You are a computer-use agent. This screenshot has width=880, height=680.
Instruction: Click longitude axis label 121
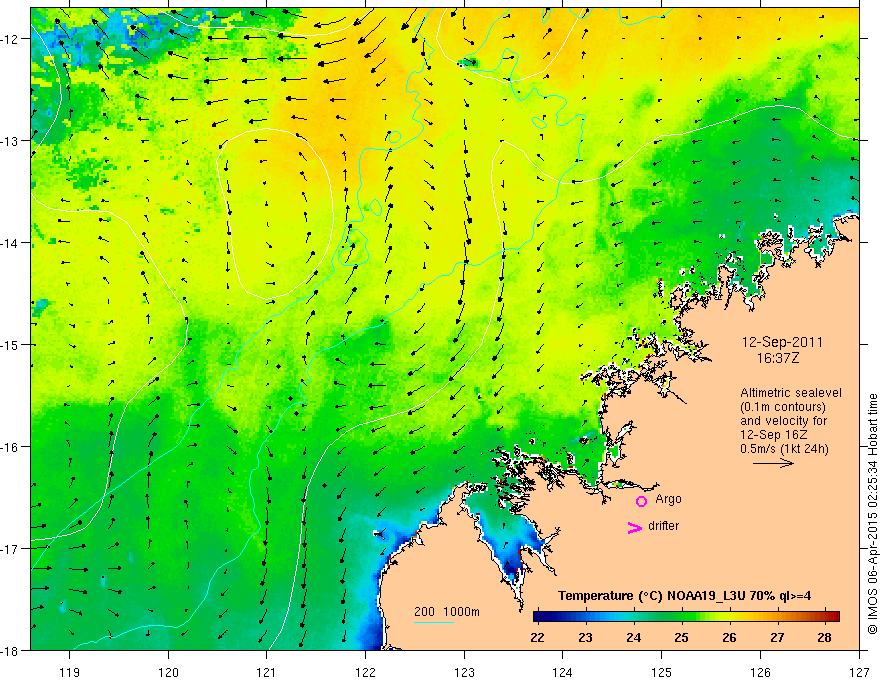[267, 672]
